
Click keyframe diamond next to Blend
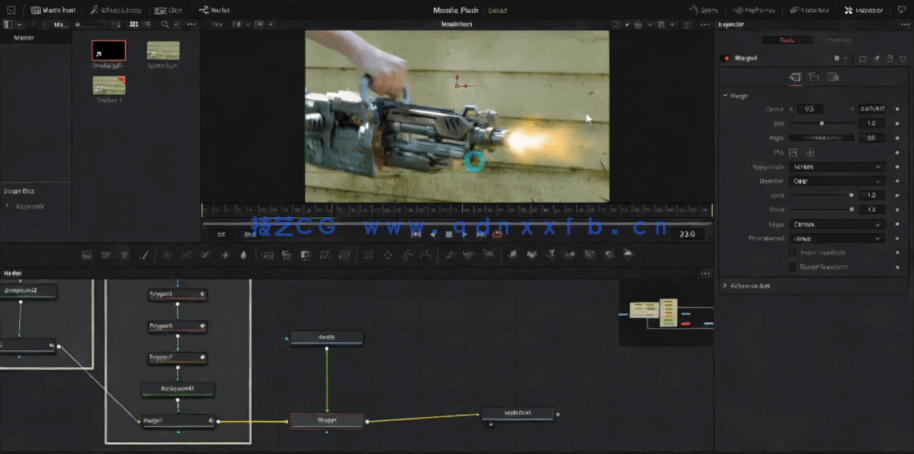898,209
